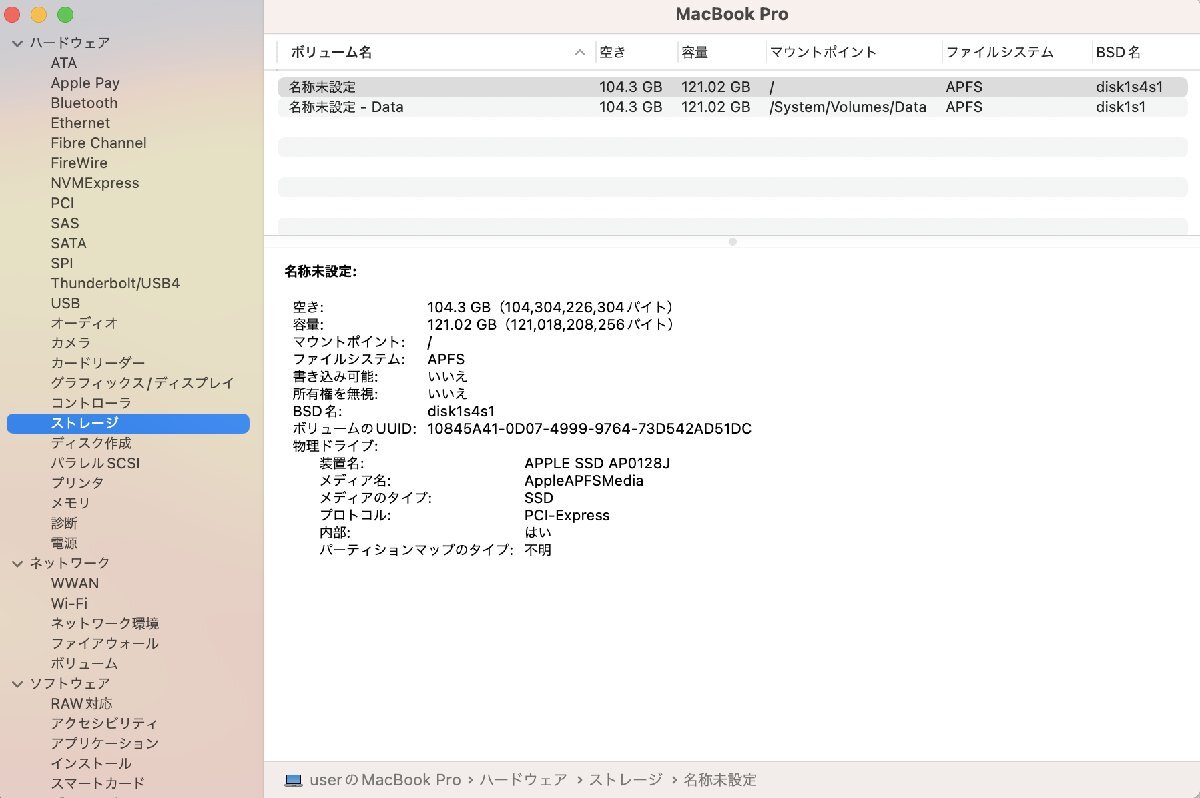Click the /System/Volumes/Data mount point cell
1200x798 pixels.
(x=848, y=107)
